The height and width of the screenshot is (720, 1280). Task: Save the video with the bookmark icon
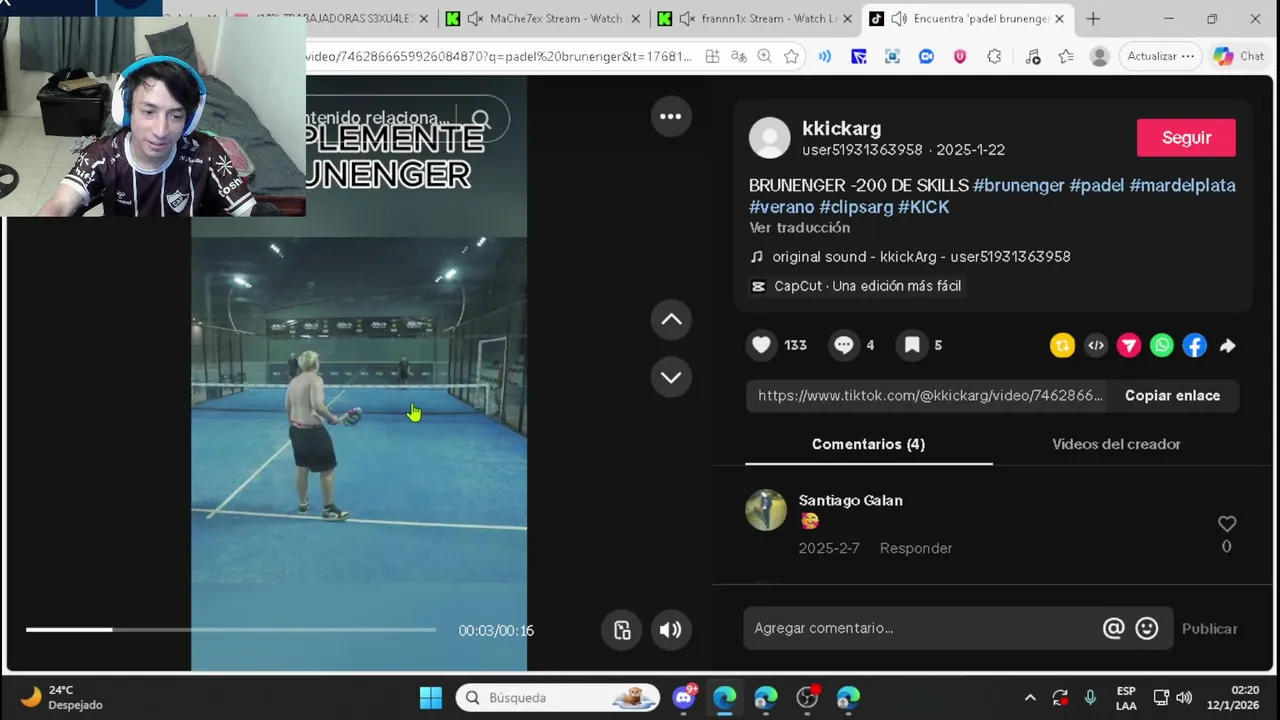click(912, 345)
